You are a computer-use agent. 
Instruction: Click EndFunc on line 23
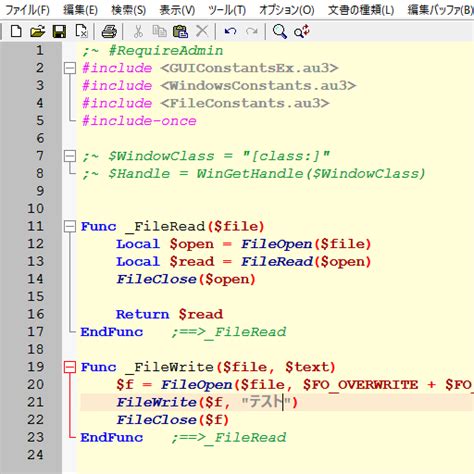point(112,437)
